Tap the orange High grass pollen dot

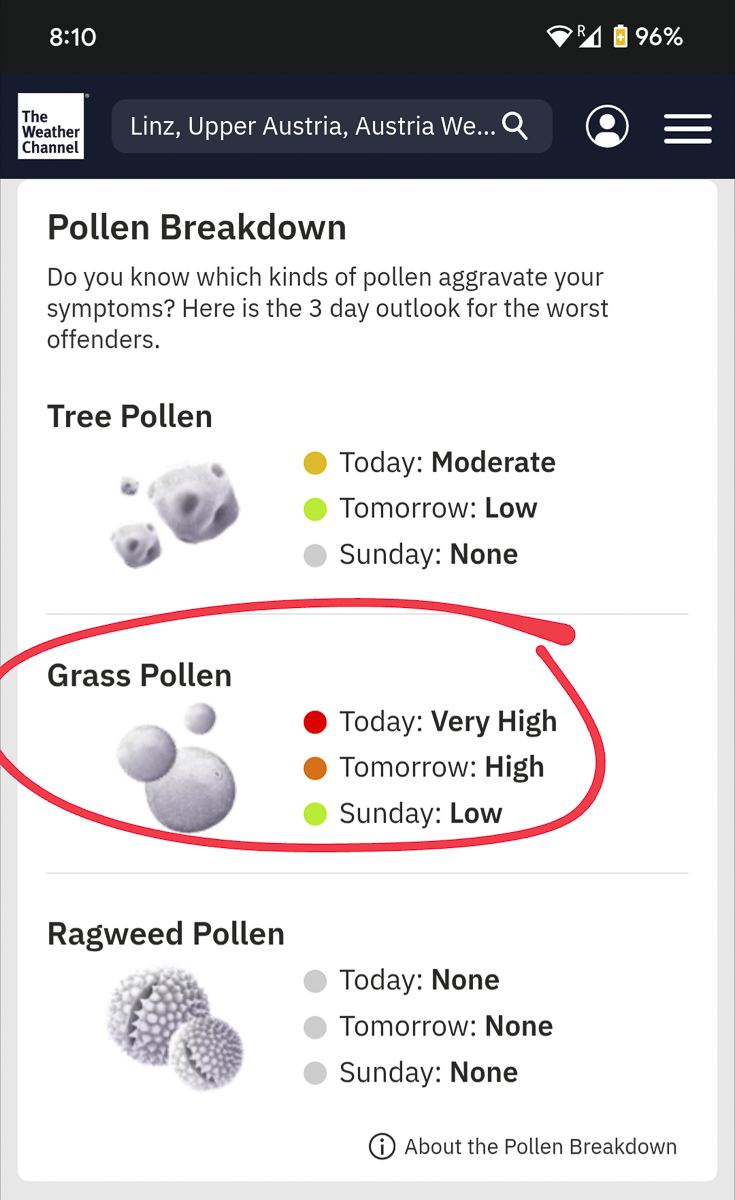pyautogui.click(x=315, y=767)
